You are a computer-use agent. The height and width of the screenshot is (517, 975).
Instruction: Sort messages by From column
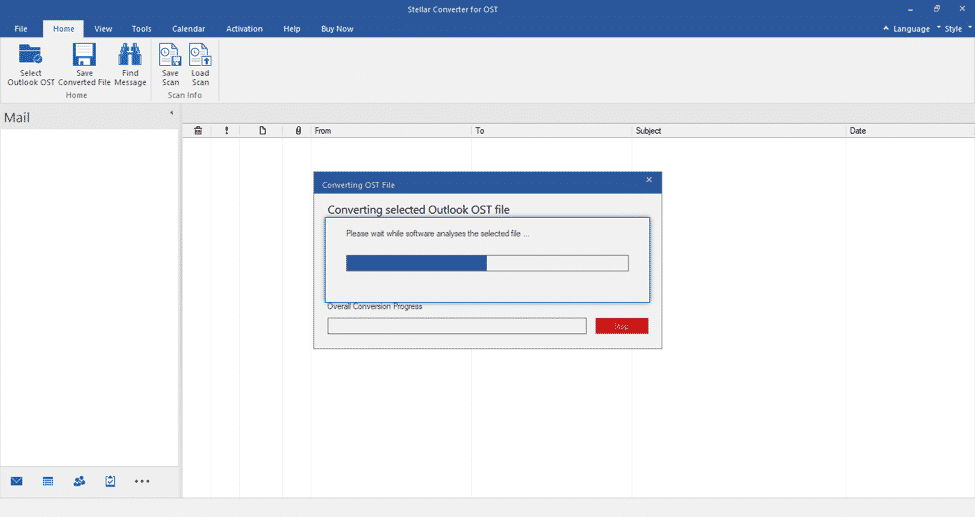click(x=391, y=131)
